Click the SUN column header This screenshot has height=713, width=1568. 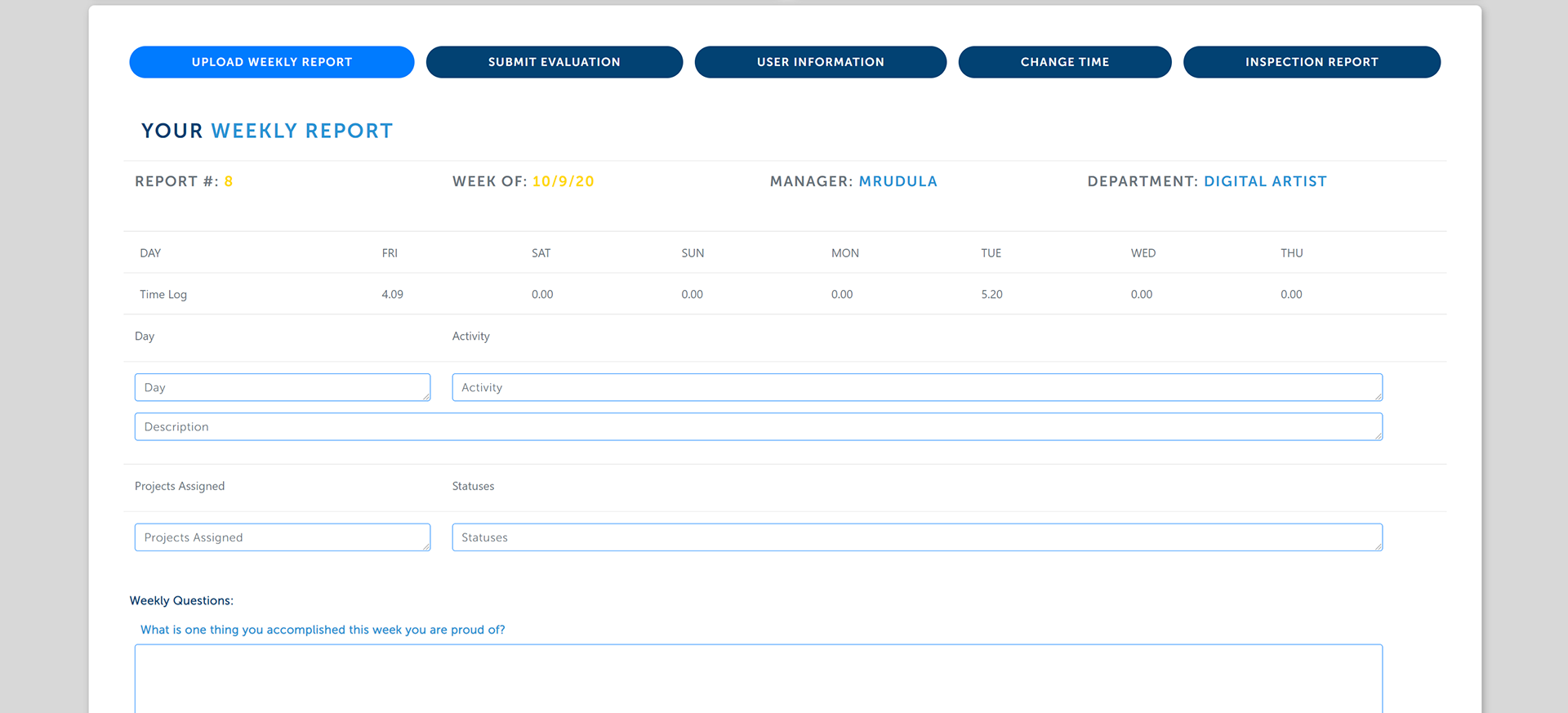pyautogui.click(x=693, y=253)
